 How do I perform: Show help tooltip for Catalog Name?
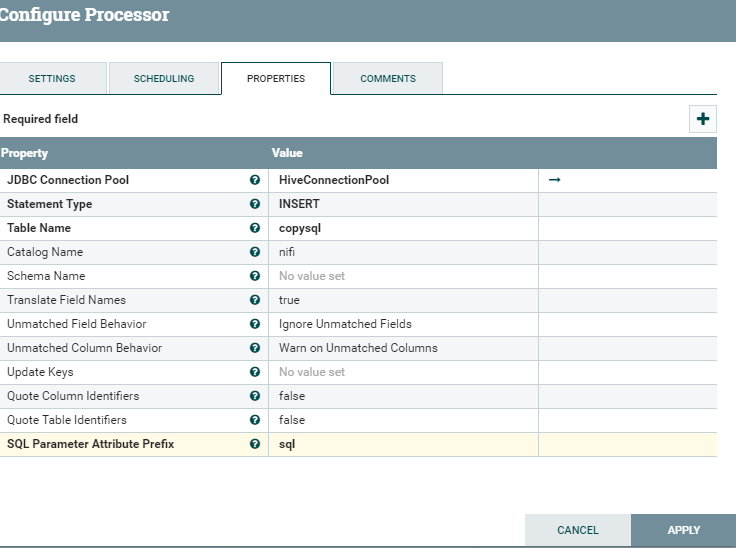click(255, 252)
